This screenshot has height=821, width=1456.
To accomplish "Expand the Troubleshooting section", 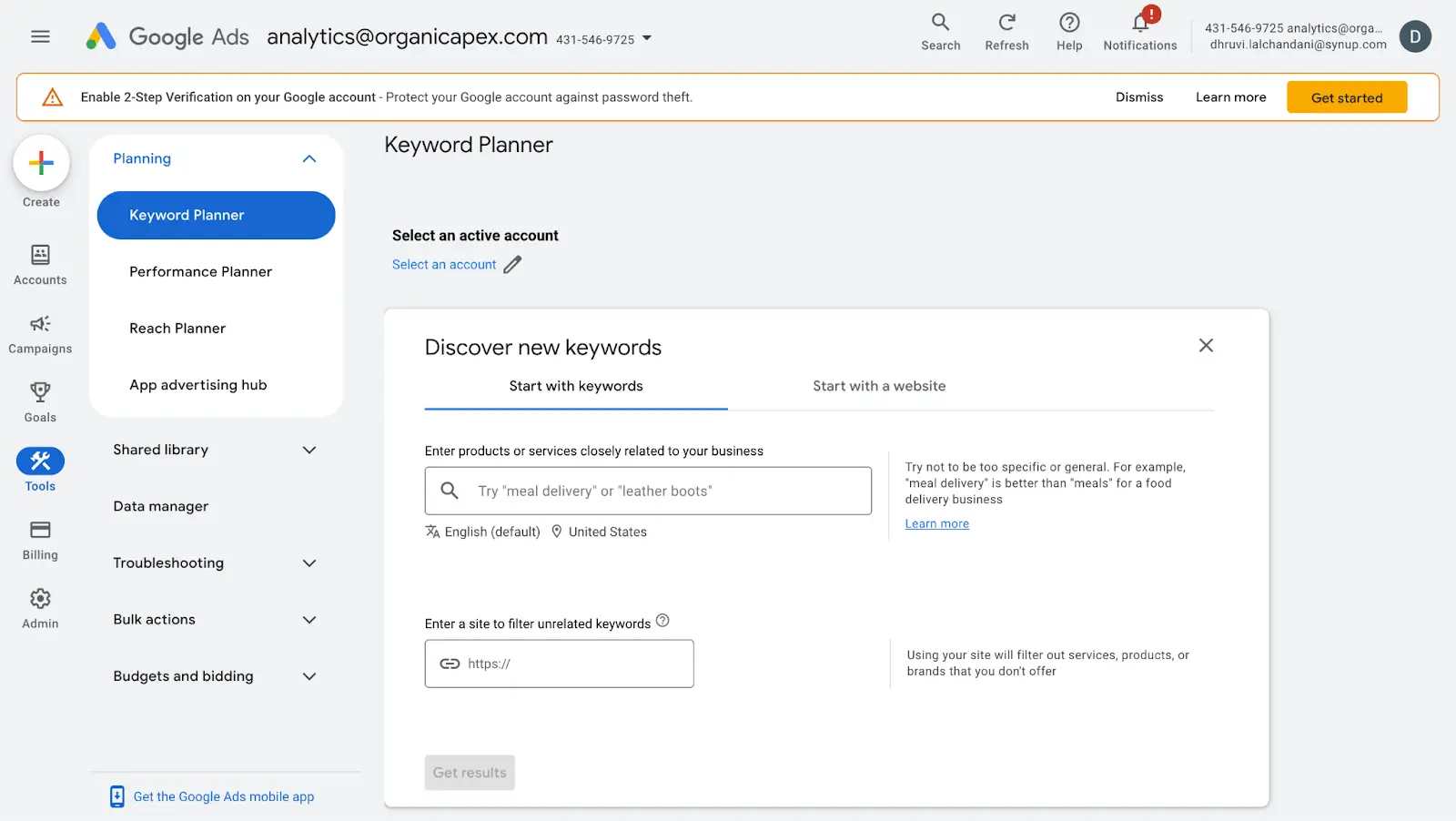I will pos(309,563).
